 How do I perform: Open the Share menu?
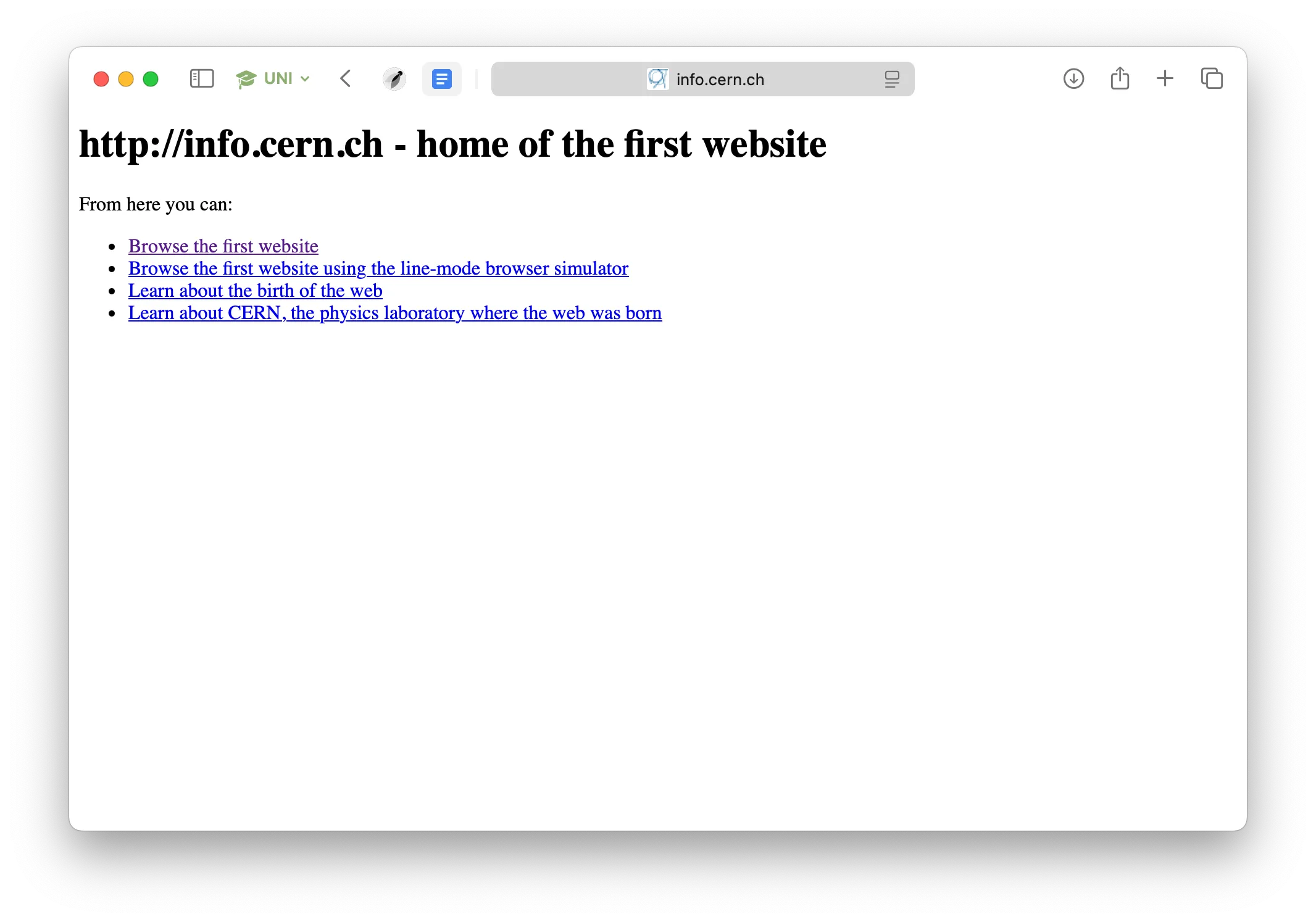click(x=1120, y=78)
